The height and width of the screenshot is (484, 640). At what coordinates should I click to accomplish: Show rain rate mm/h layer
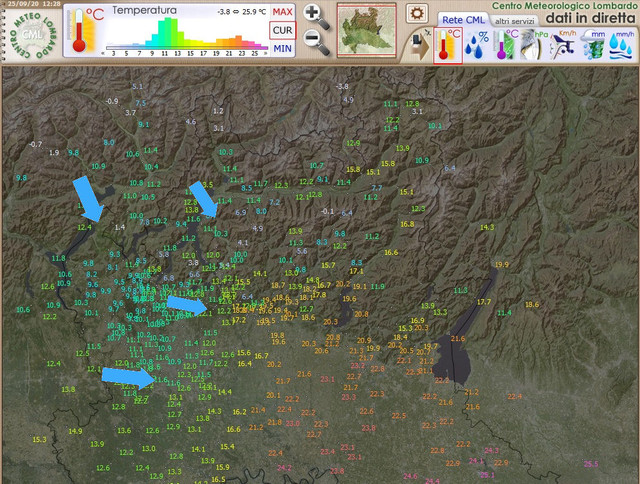click(x=622, y=45)
